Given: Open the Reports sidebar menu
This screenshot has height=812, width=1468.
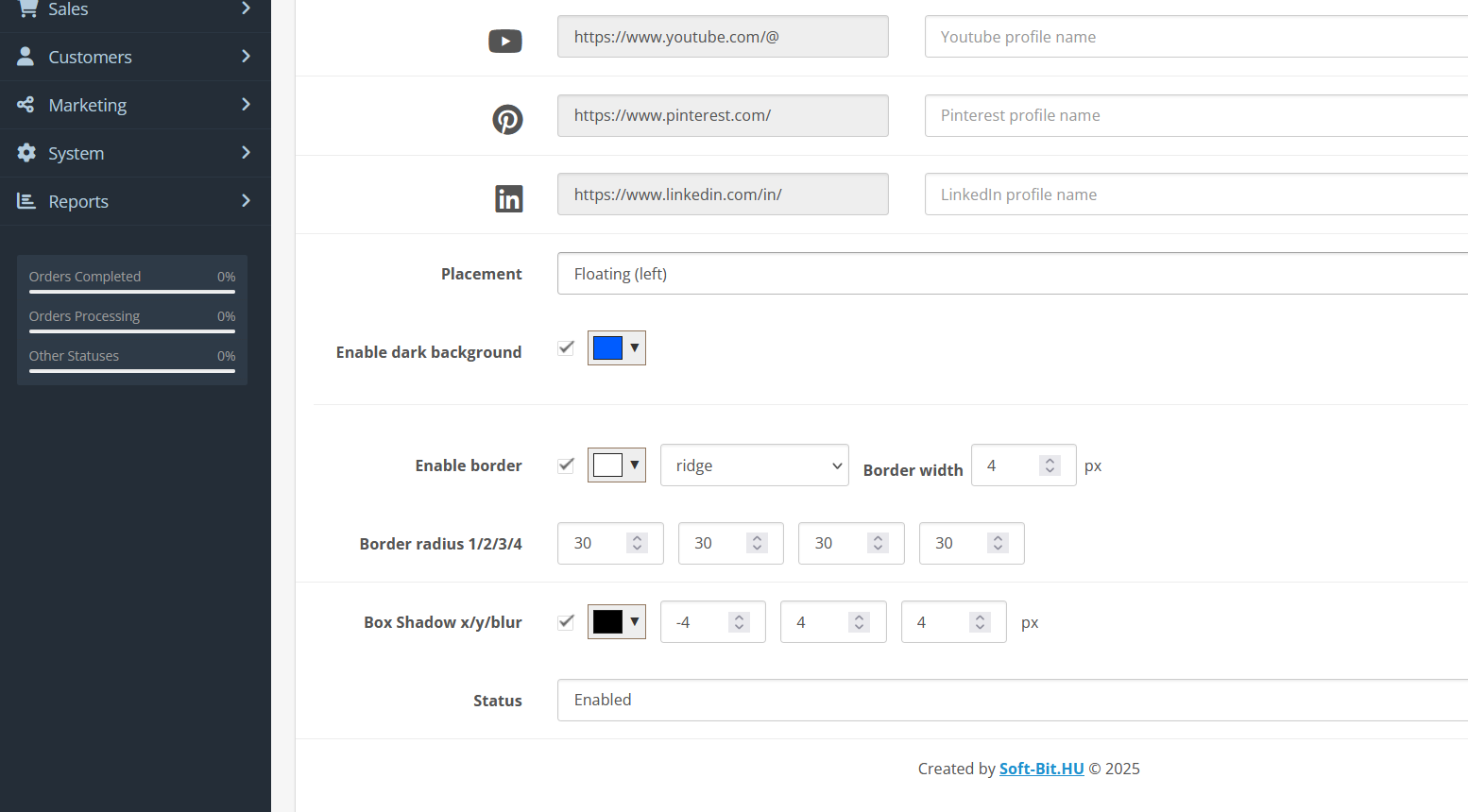Looking at the screenshot, I should [x=135, y=201].
